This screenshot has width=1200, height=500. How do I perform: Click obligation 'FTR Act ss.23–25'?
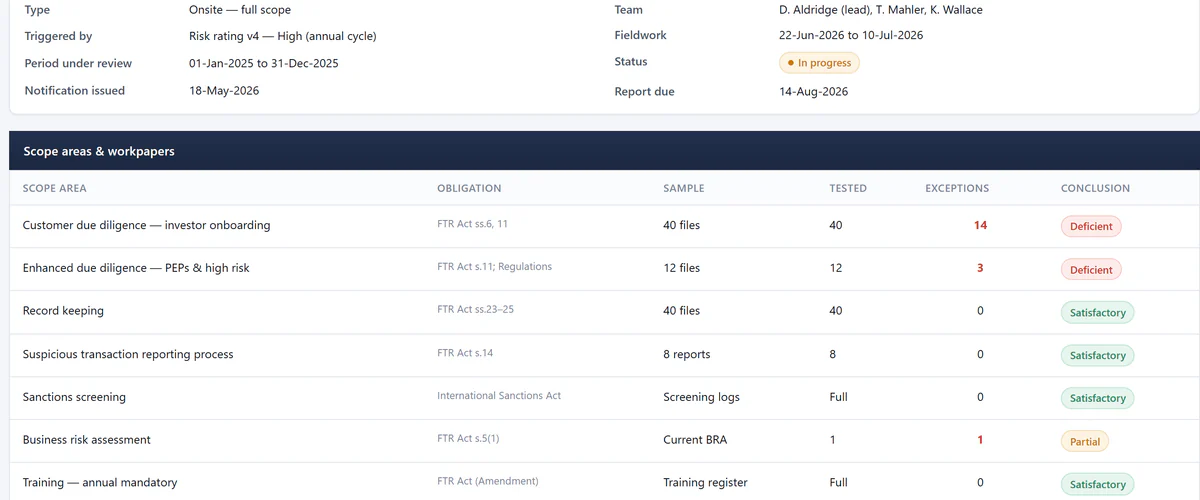click(x=475, y=310)
